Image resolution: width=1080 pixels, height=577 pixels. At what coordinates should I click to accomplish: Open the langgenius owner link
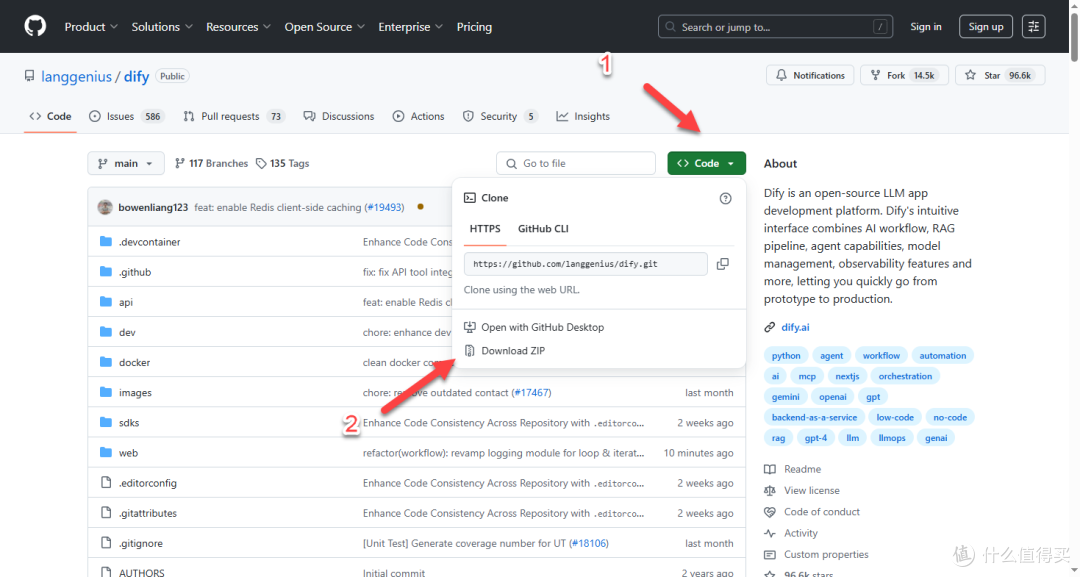coord(76,76)
